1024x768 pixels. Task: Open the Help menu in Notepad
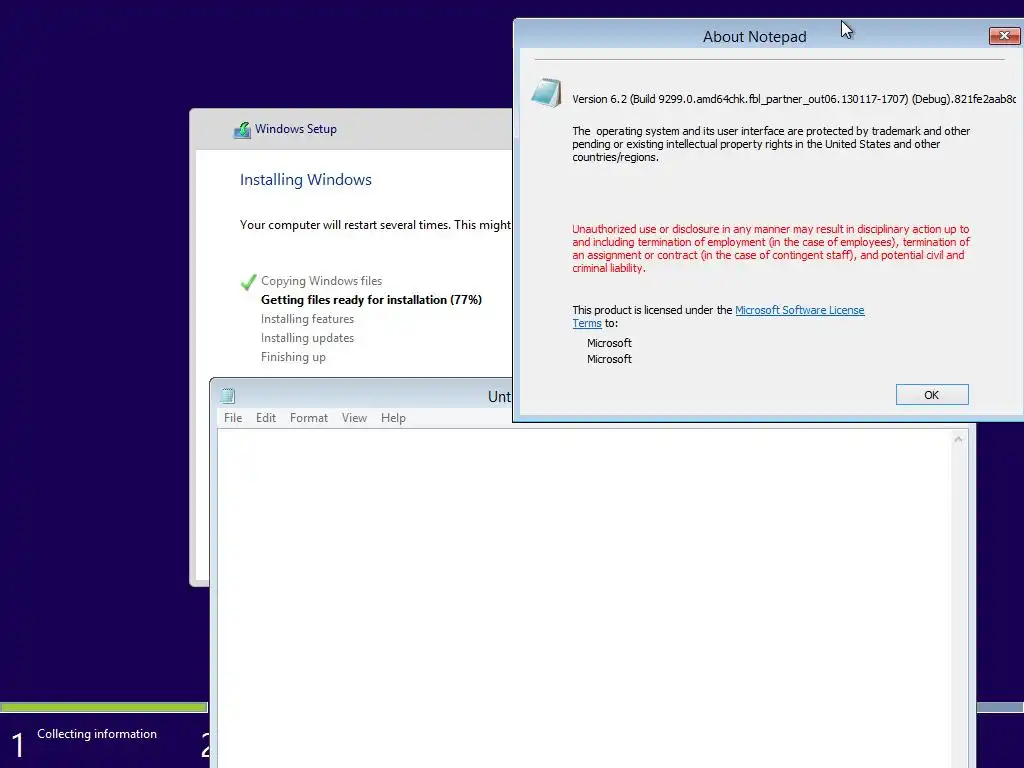pyautogui.click(x=393, y=418)
